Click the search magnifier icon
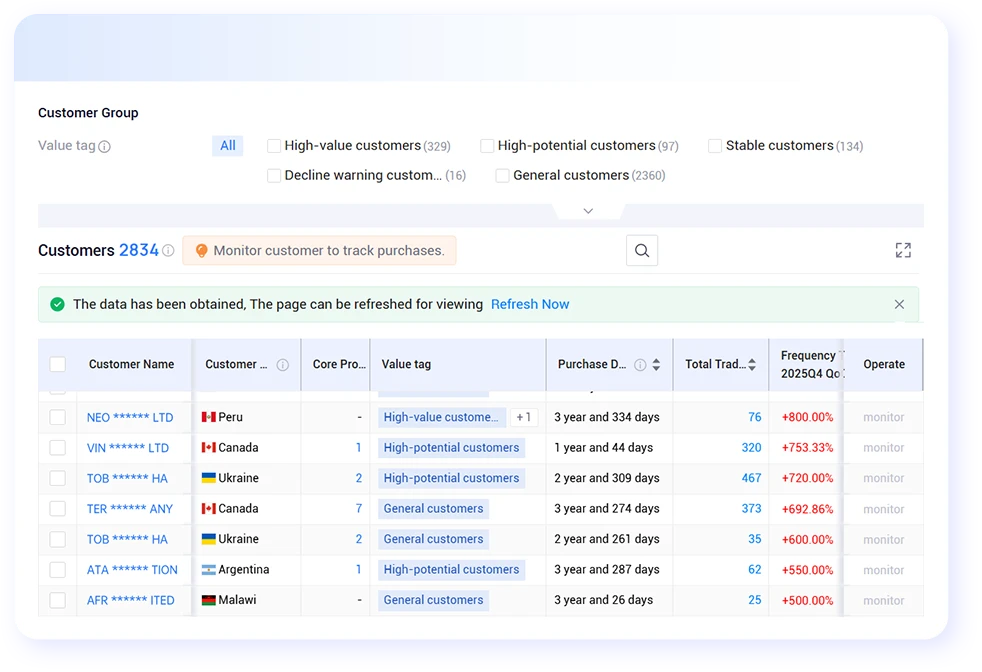The image size is (982, 672). coord(641,251)
